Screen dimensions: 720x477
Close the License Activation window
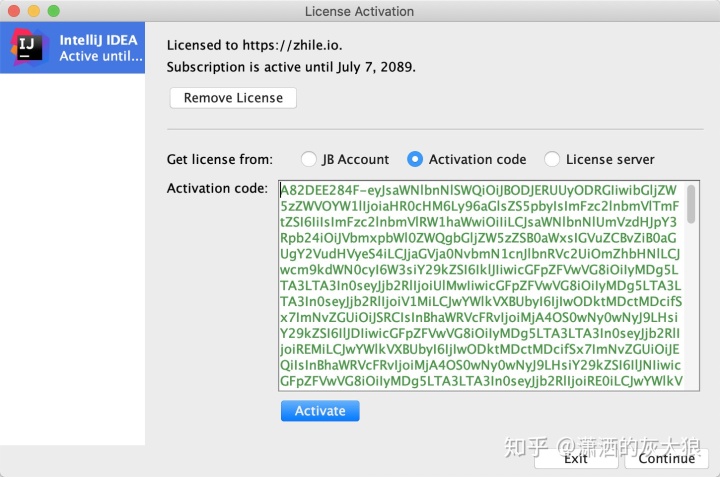[14, 11]
